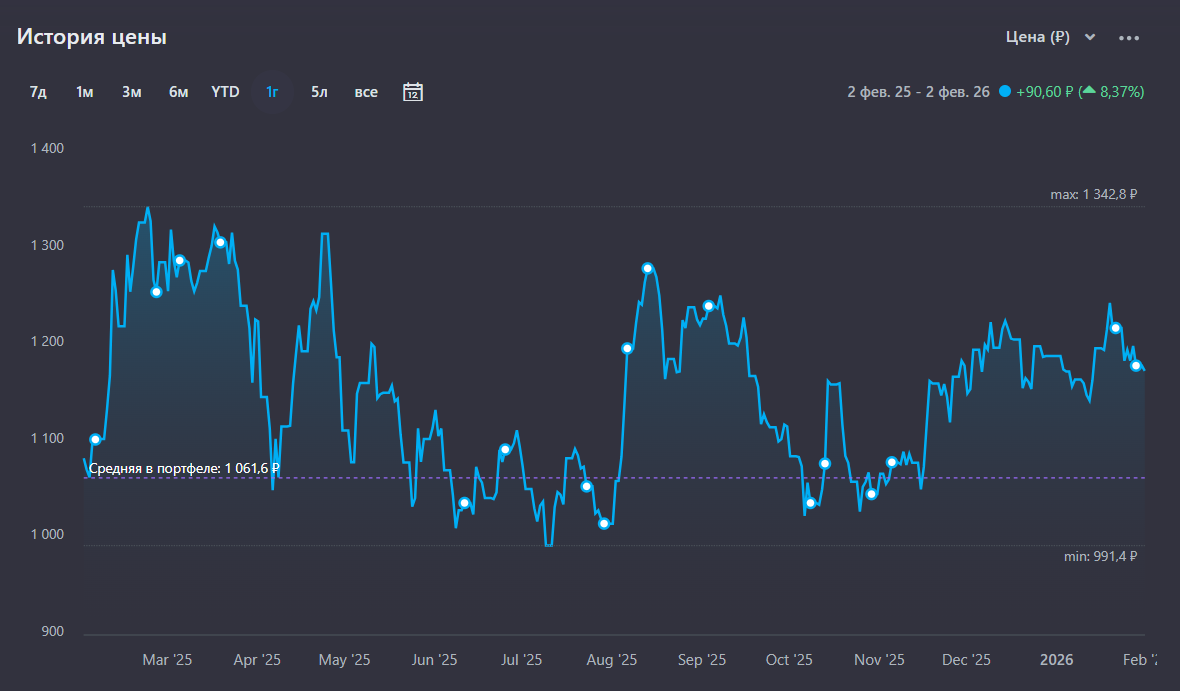The width and height of the screenshot is (1180, 691).
Task: Click the max: 1 342,8 ₽ label
Action: [x=1094, y=195]
